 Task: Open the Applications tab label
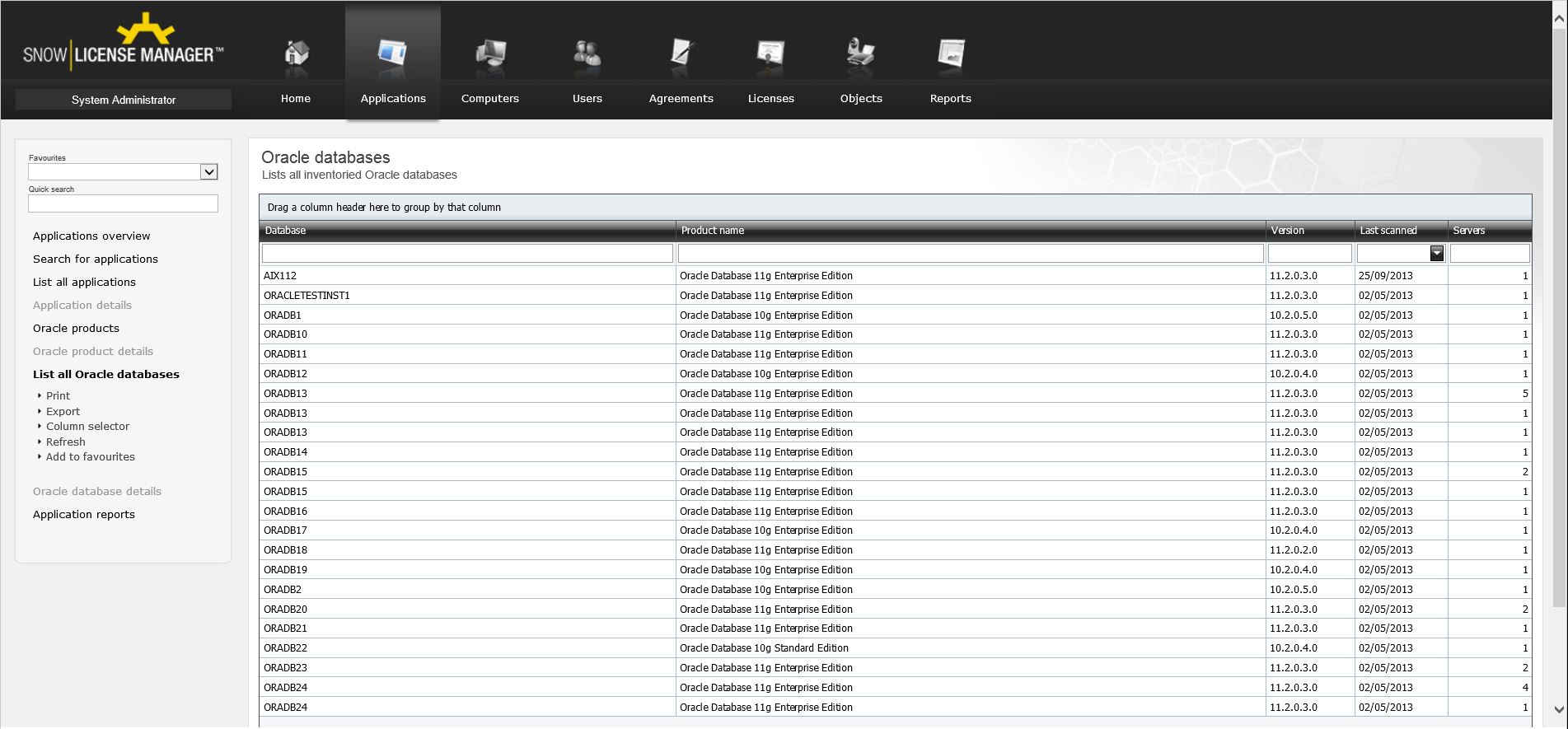pyautogui.click(x=393, y=99)
